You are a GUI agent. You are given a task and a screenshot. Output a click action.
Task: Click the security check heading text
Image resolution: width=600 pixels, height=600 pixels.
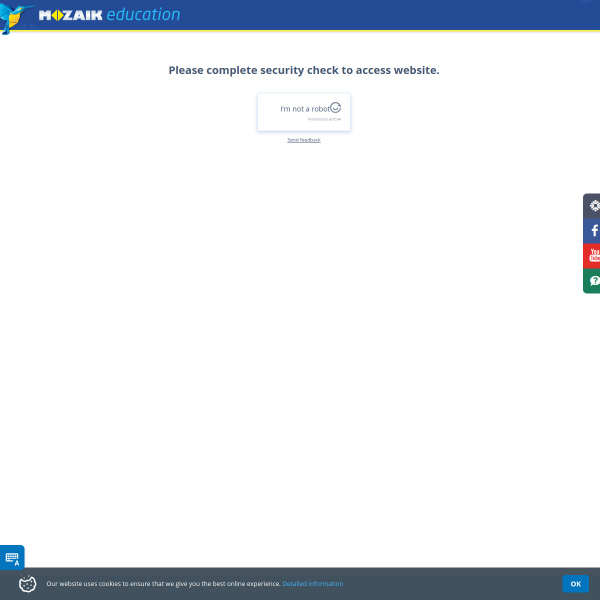click(x=304, y=70)
